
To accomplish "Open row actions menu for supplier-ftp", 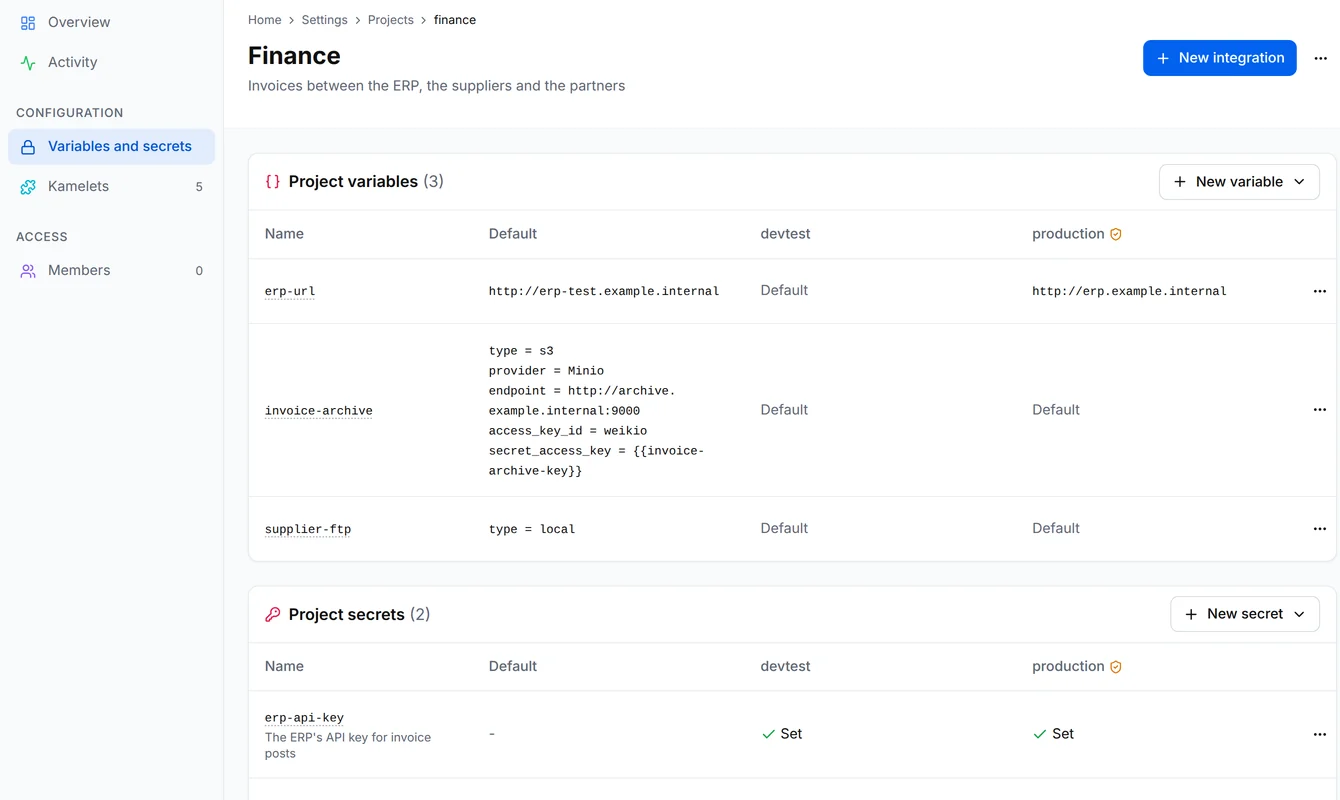I will [1320, 529].
